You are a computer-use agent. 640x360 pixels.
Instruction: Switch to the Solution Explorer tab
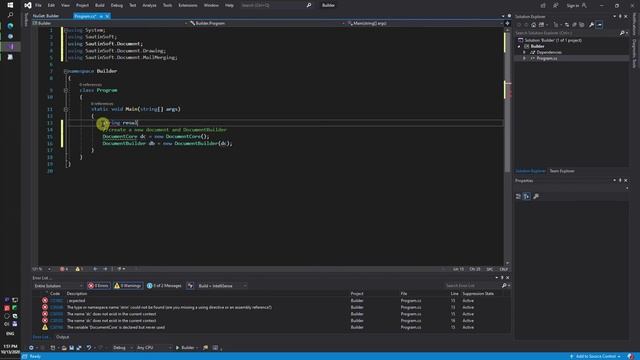pos(530,171)
